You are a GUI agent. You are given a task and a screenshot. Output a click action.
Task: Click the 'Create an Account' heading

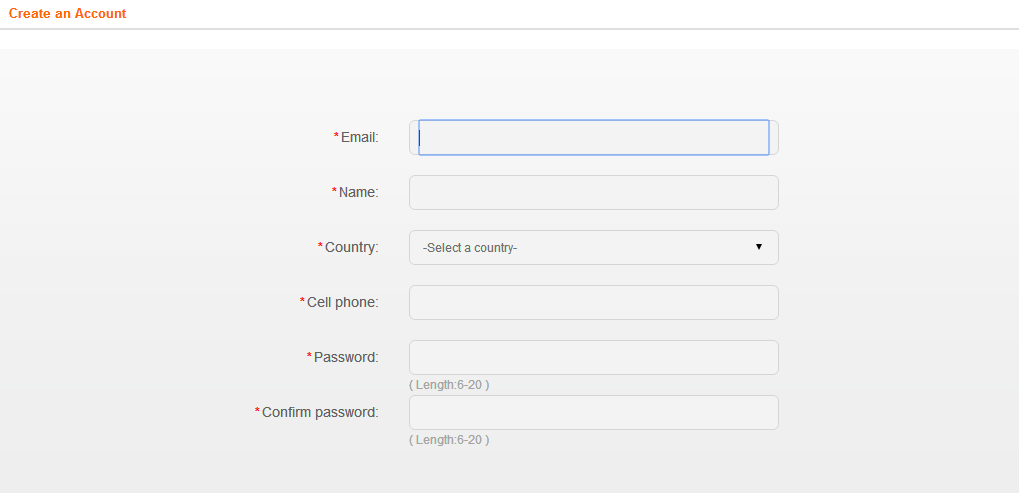tap(68, 13)
